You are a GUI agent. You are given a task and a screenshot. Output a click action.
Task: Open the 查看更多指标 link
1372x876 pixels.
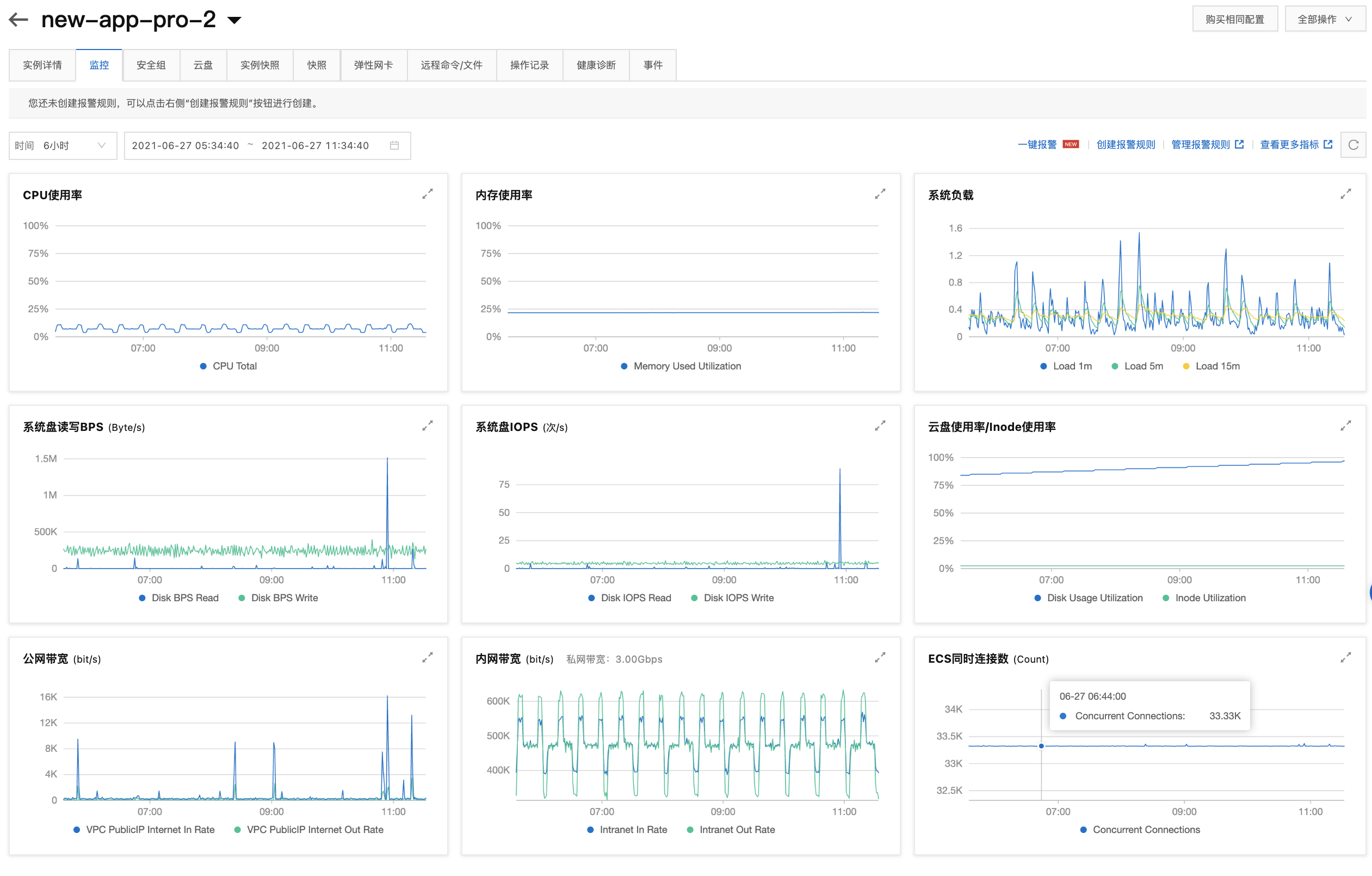point(1289,145)
